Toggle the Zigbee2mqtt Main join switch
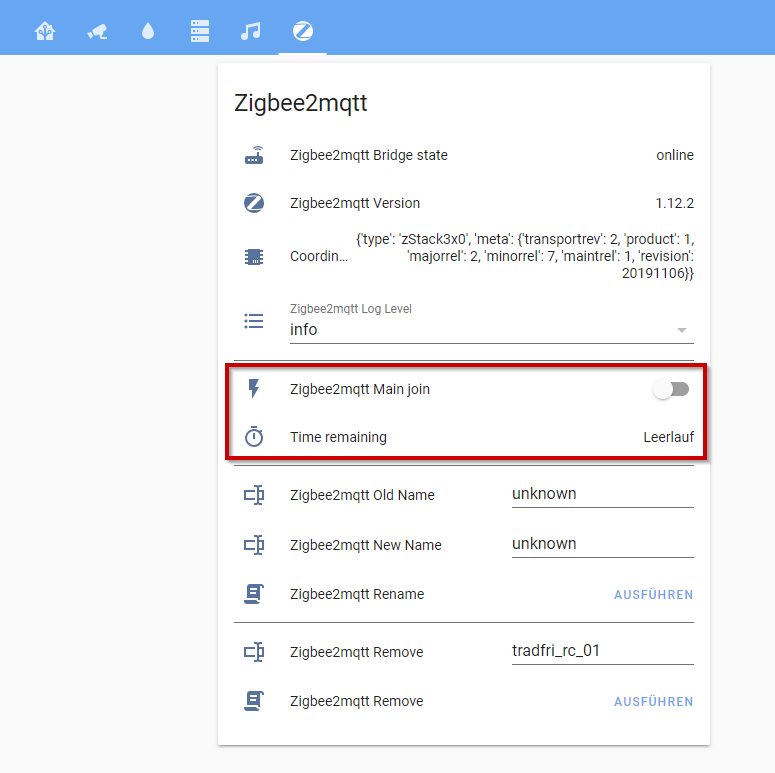Screen dimensions: 775x773 [671, 389]
